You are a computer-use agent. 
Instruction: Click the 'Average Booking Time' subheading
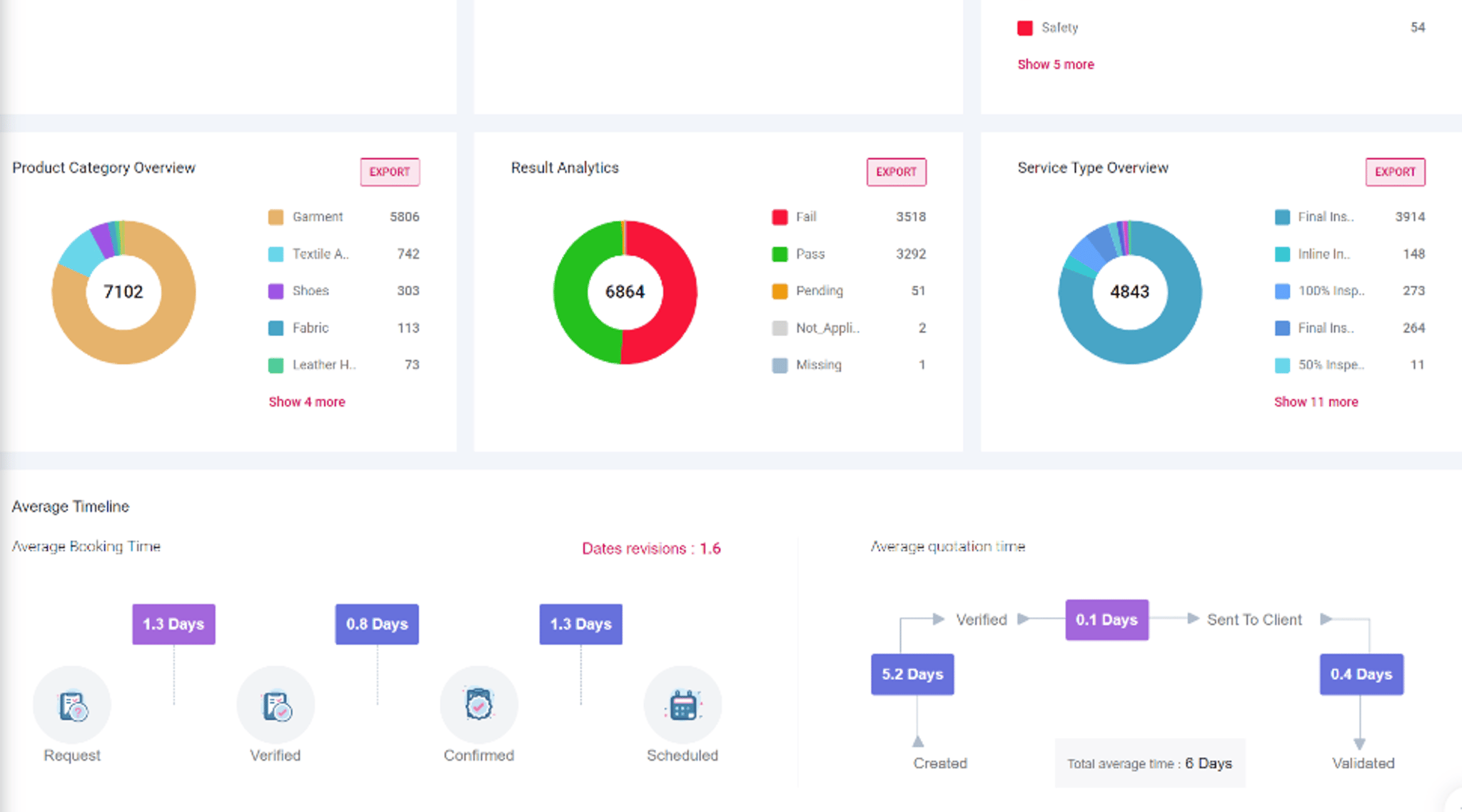pyautogui.click(x=86, y=547)
